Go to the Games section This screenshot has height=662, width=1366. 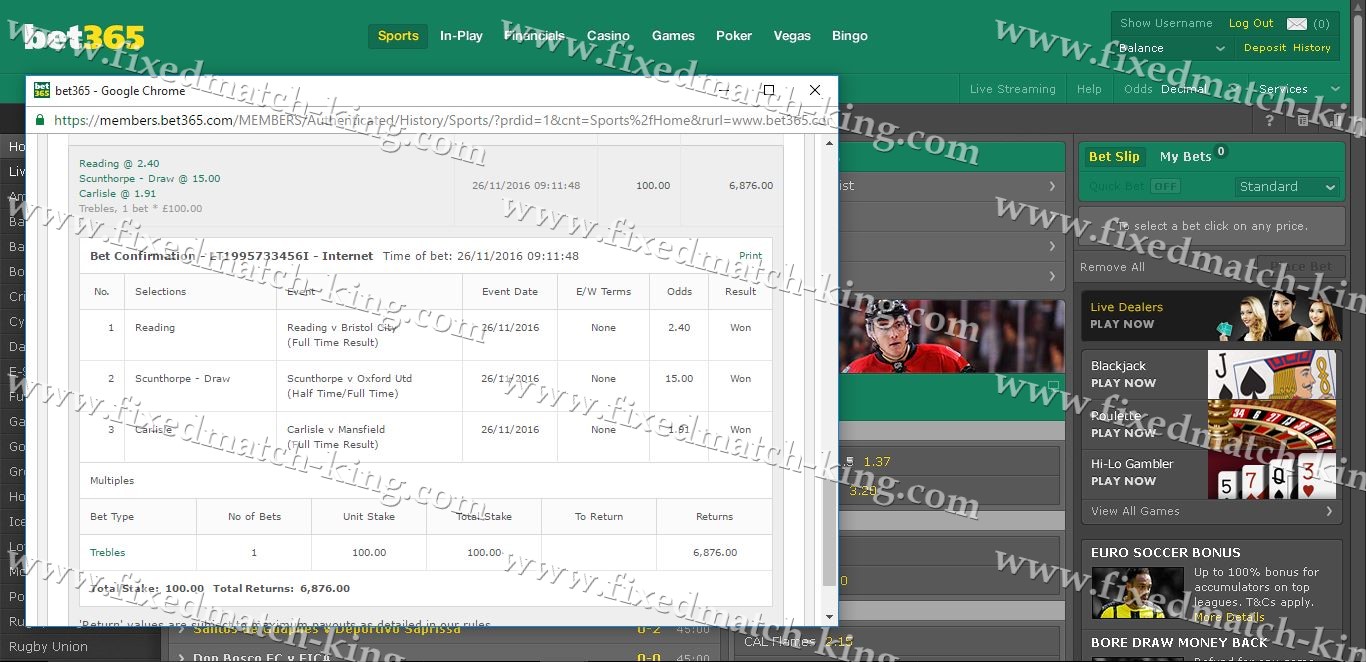(673, 36)
